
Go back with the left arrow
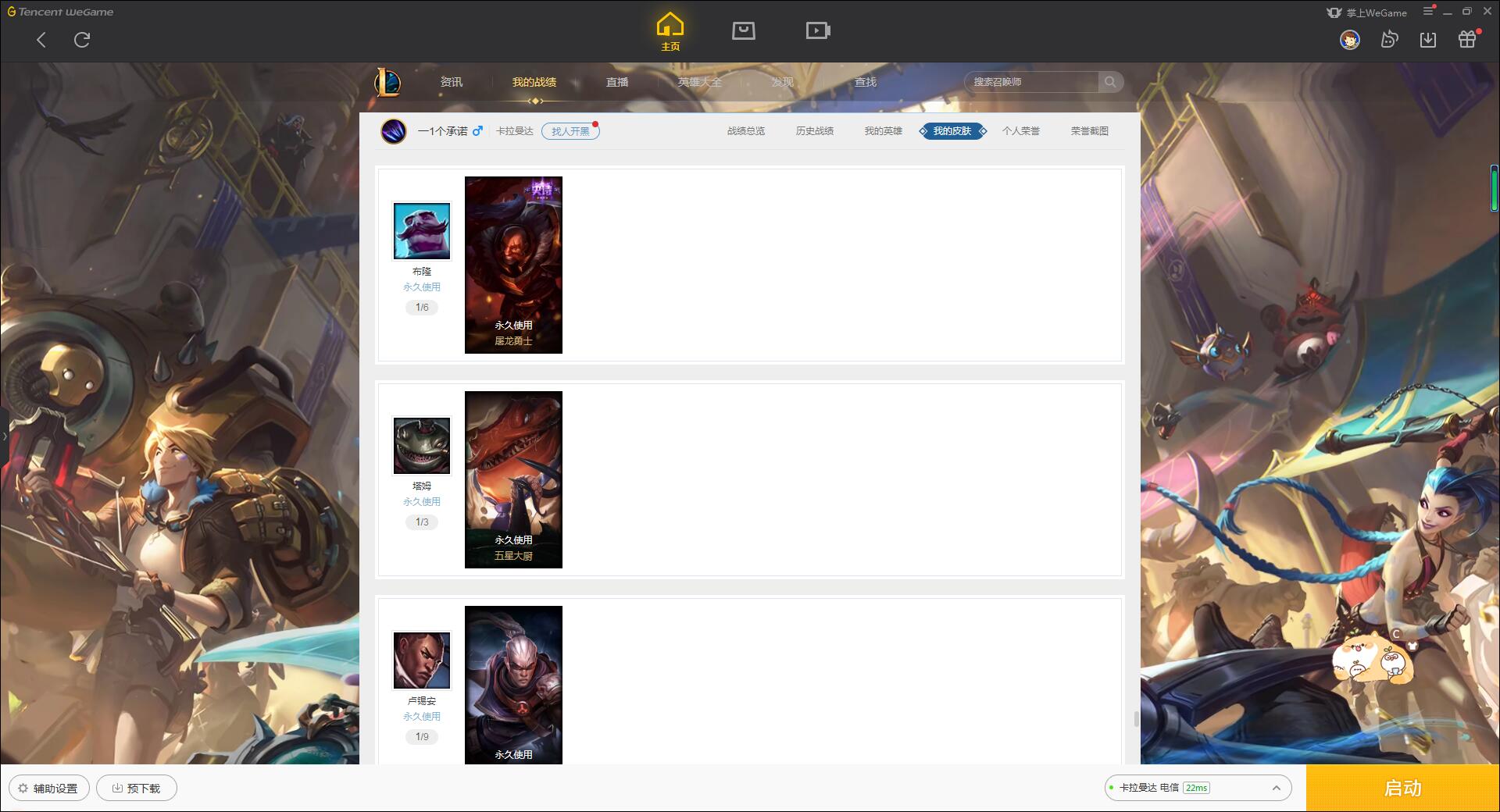click(41, 40)
